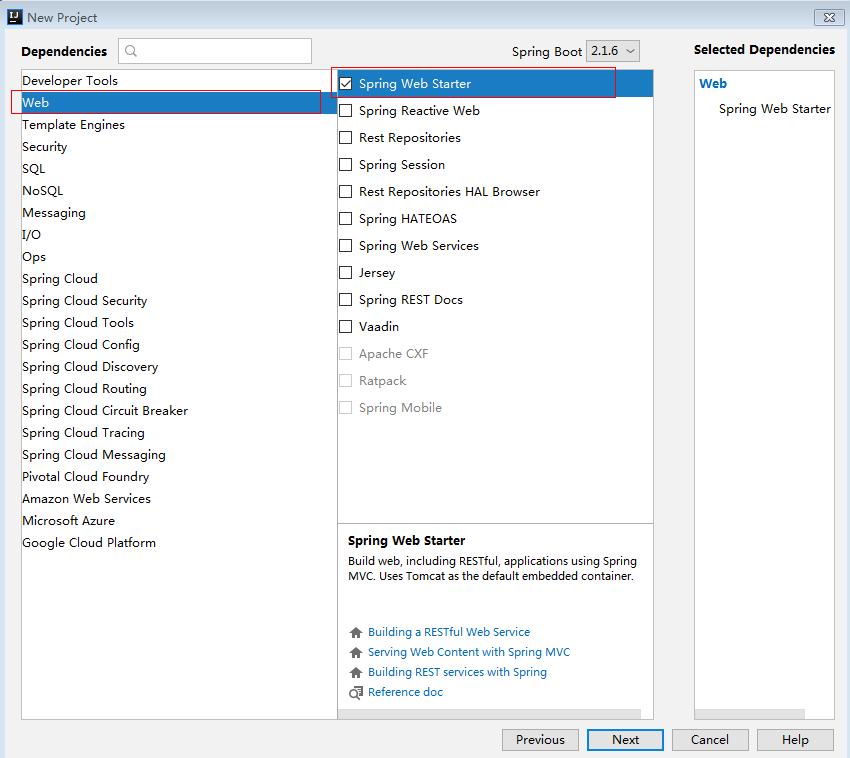
Task: Tick the Spring Session checkbox
Action: coord(345,164)
